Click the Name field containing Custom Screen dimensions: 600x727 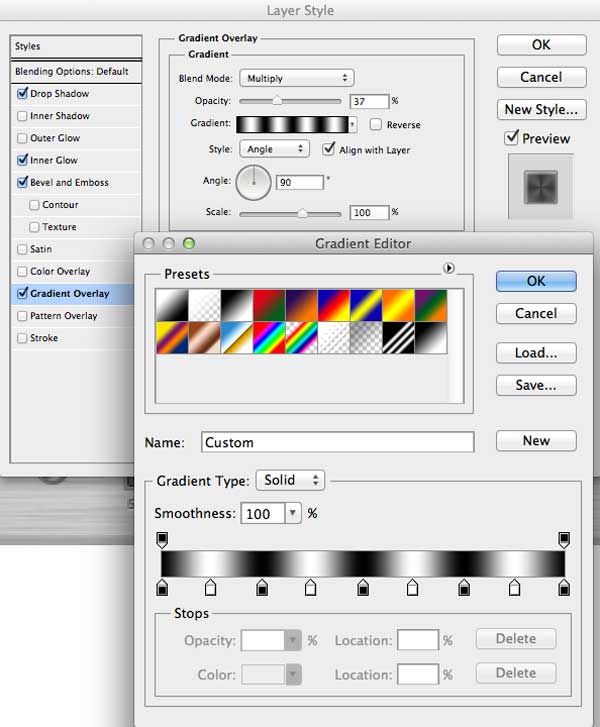click(x=338, y=442)
